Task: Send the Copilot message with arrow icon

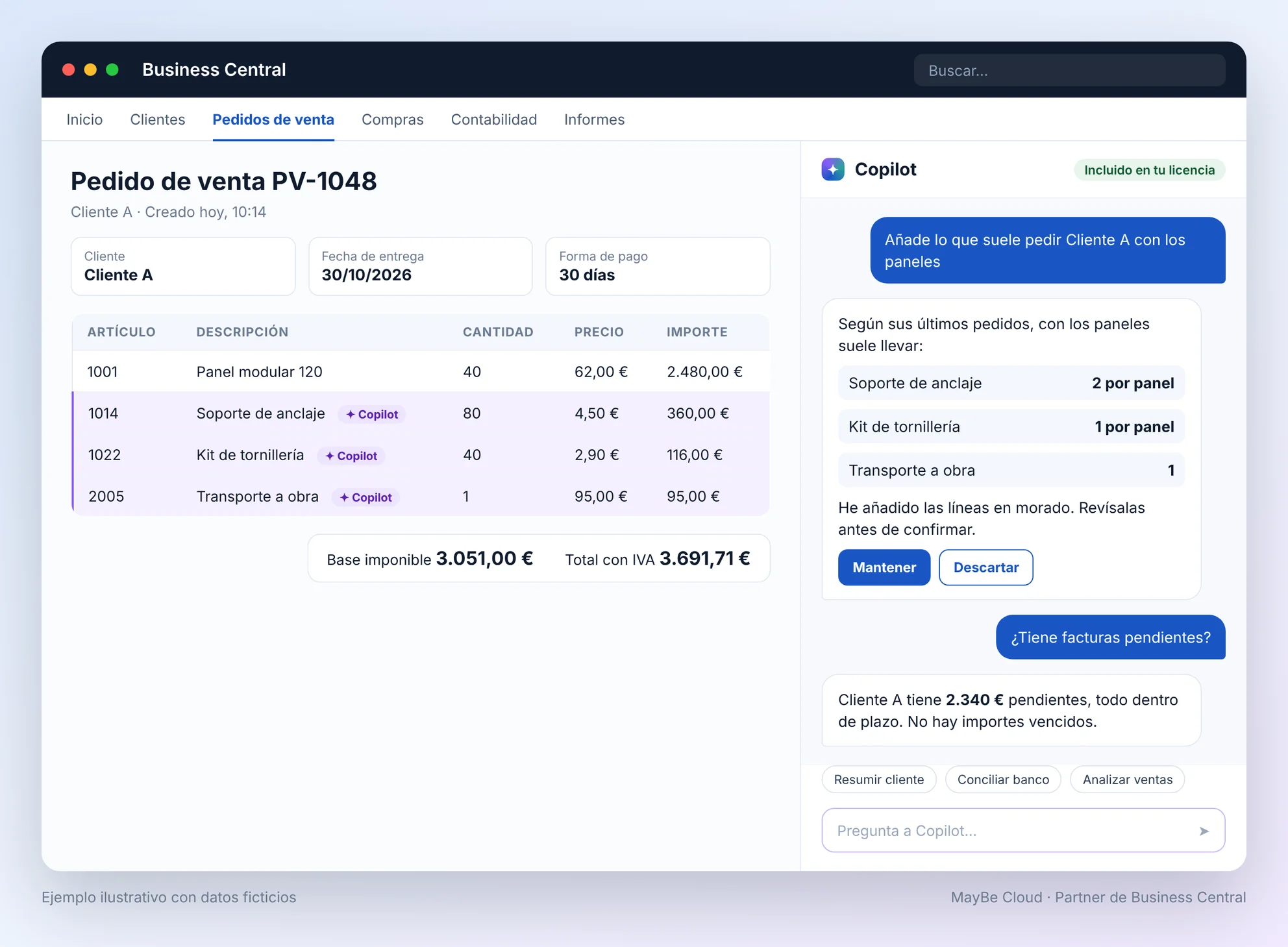Action: [1204, 831]
